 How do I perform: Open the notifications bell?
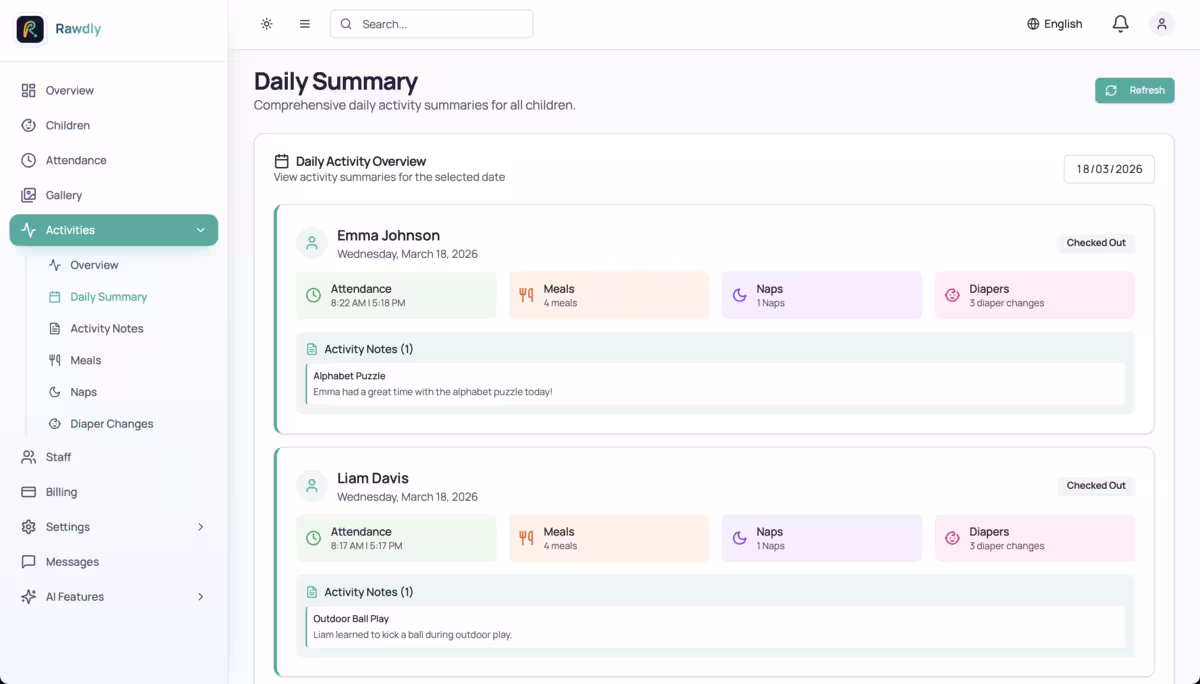[1120, 24]
